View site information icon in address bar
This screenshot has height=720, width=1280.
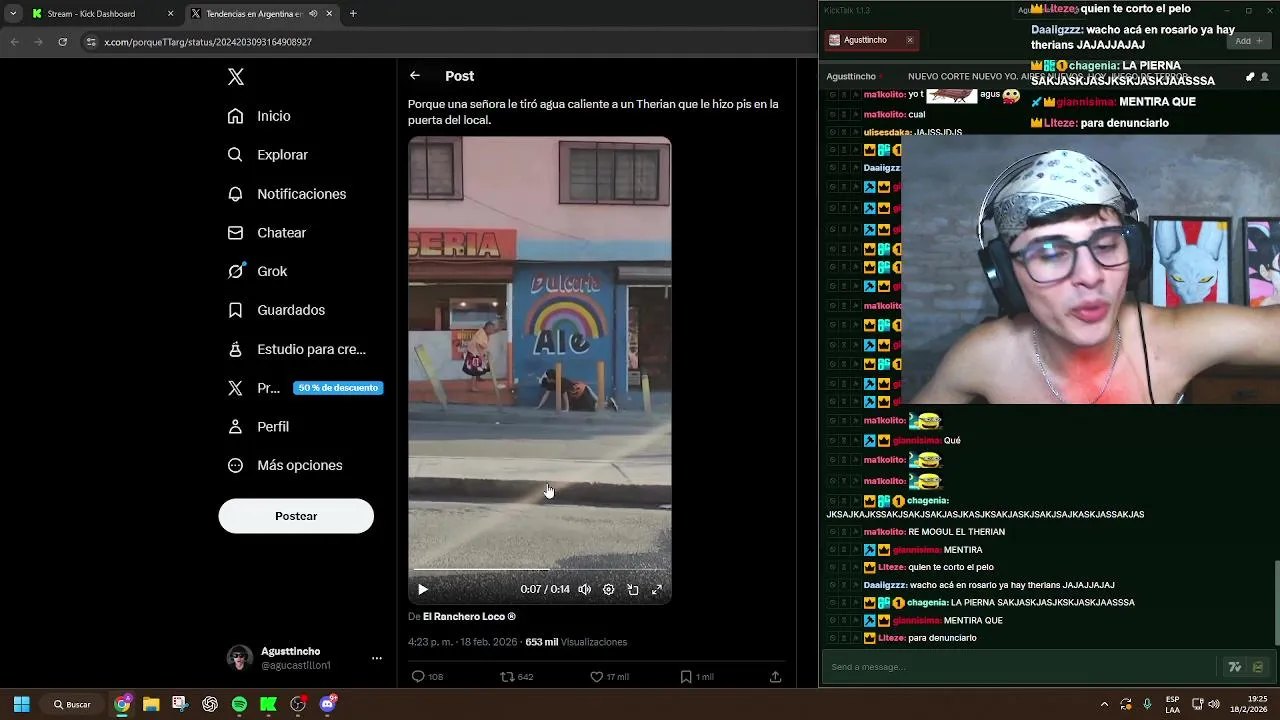coord(91,42)
